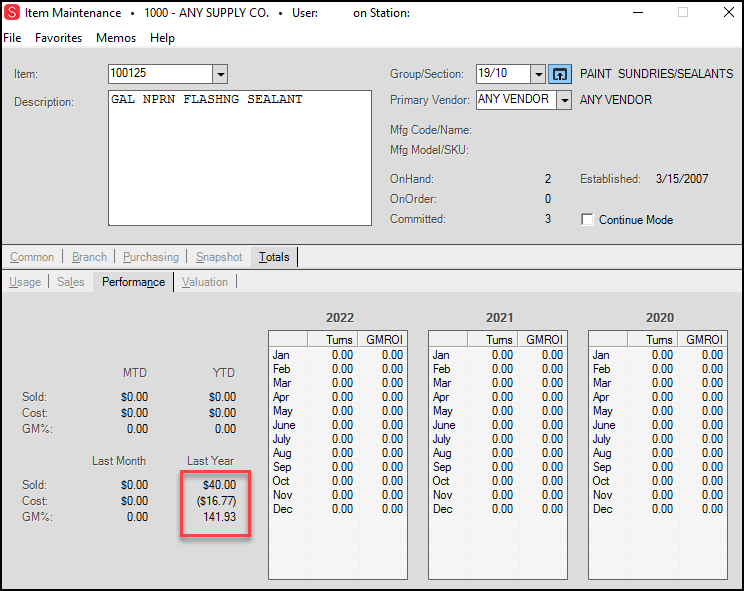Click the Last Year Cost value ($16.77)
The width and height of the screenshot is (744, 591).
coord(216,501)
